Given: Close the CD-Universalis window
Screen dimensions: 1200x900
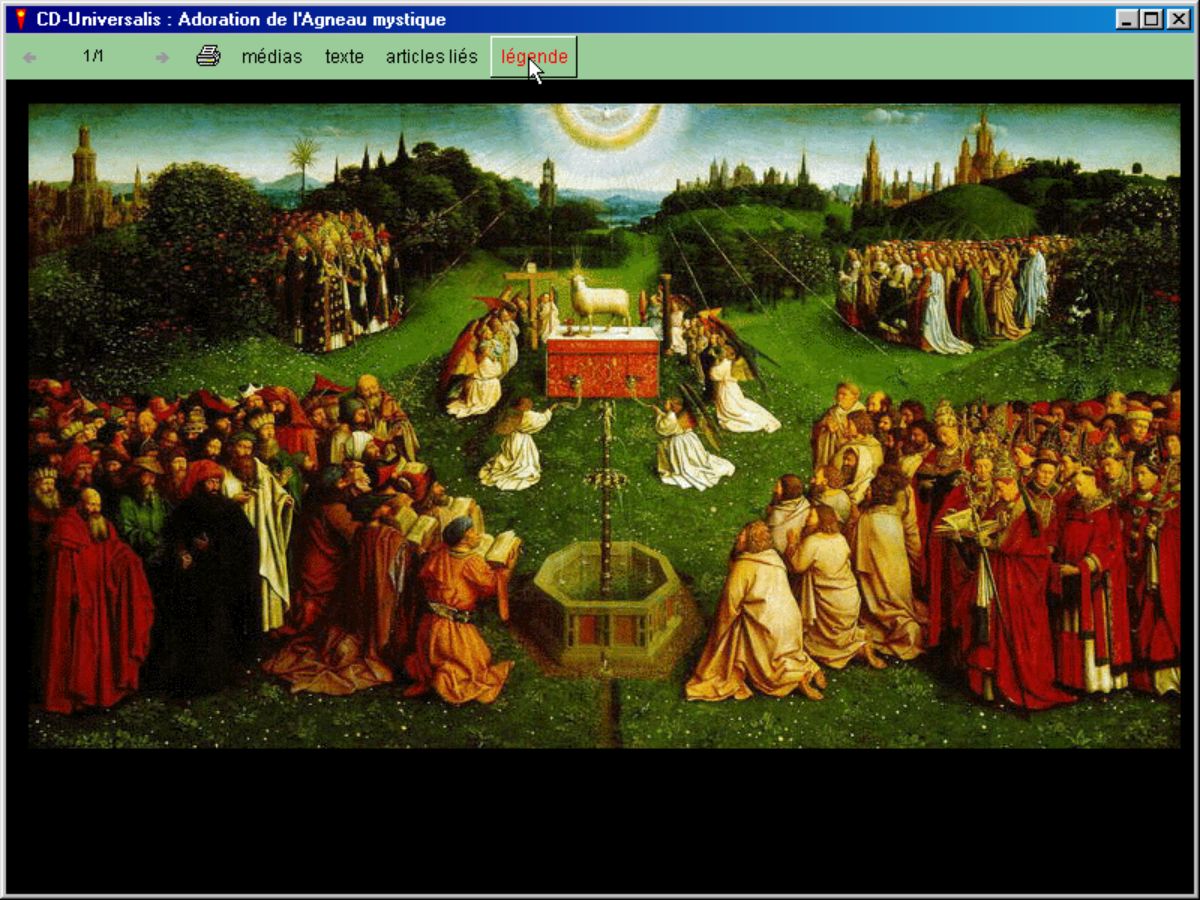Looking at the screenshot, I should pos(1177,19).
